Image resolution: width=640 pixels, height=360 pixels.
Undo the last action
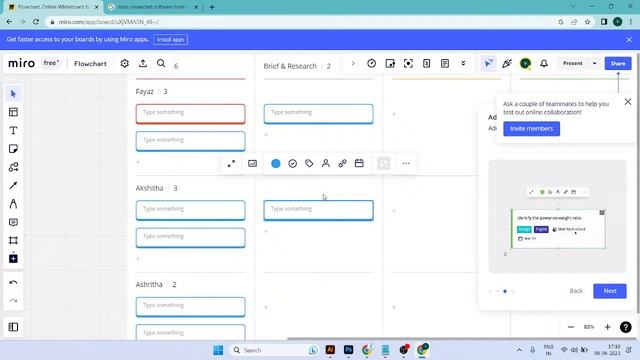[13, 282]
